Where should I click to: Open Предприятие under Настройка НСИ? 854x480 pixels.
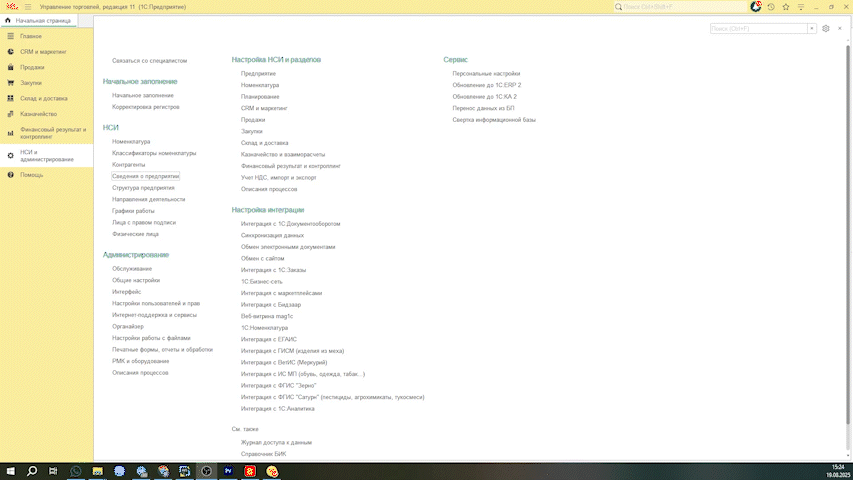pyautogui.click(x=258, y=74)
